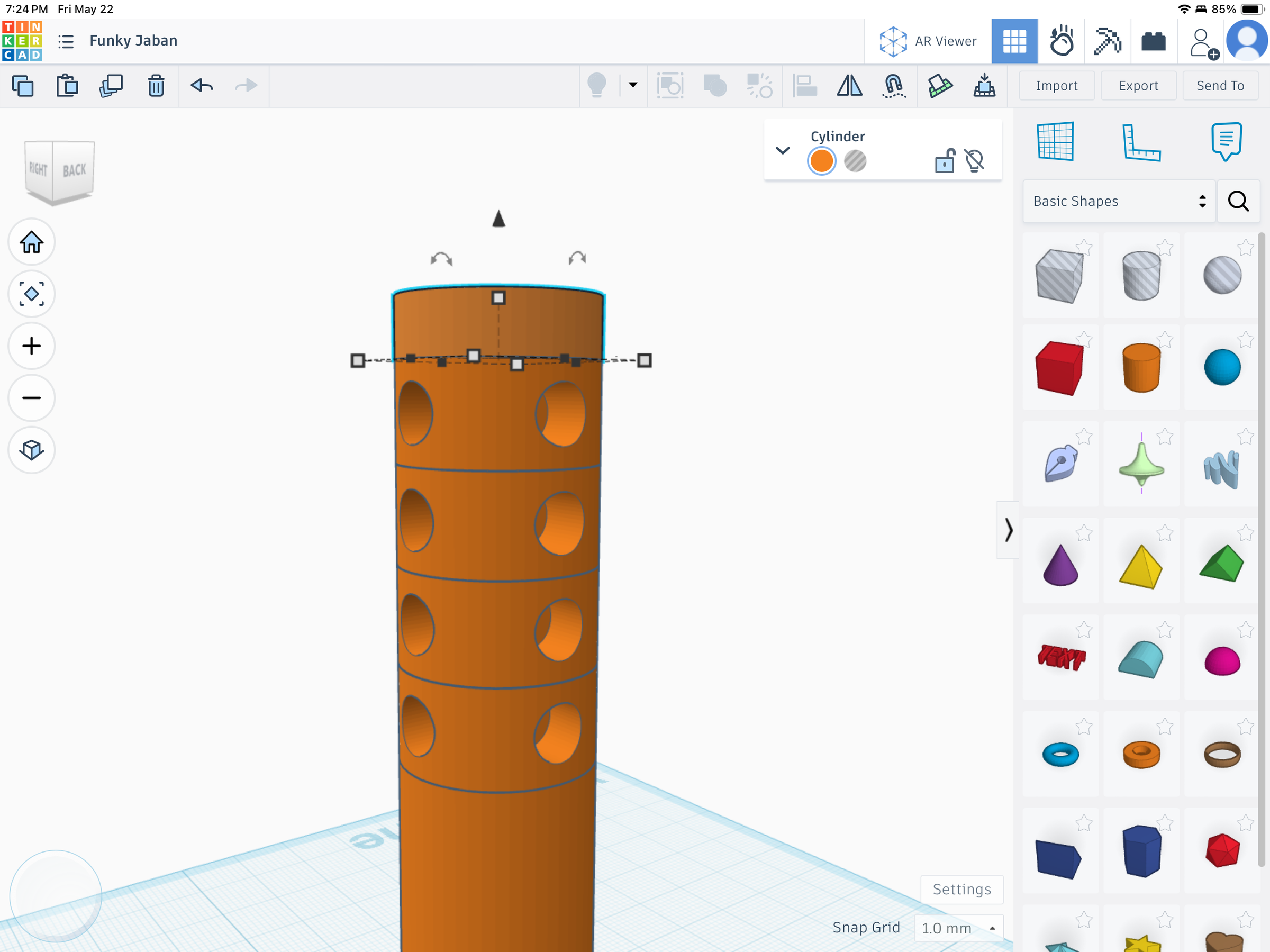This screenshot has height=952, width=1270.
Task: Select the red Box shape
Action: click(1059, 367)
